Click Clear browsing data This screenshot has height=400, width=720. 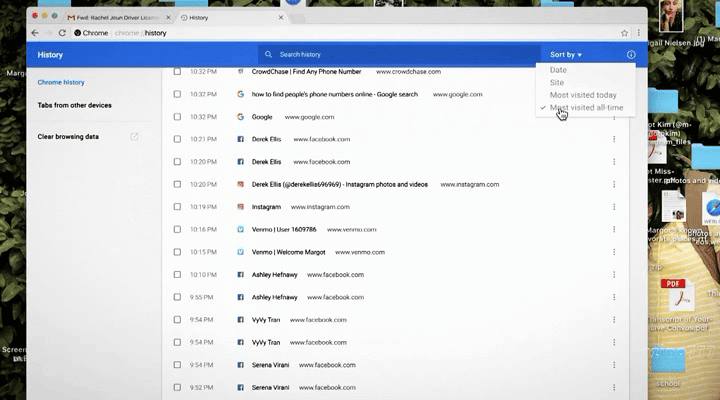pos(68,136)
